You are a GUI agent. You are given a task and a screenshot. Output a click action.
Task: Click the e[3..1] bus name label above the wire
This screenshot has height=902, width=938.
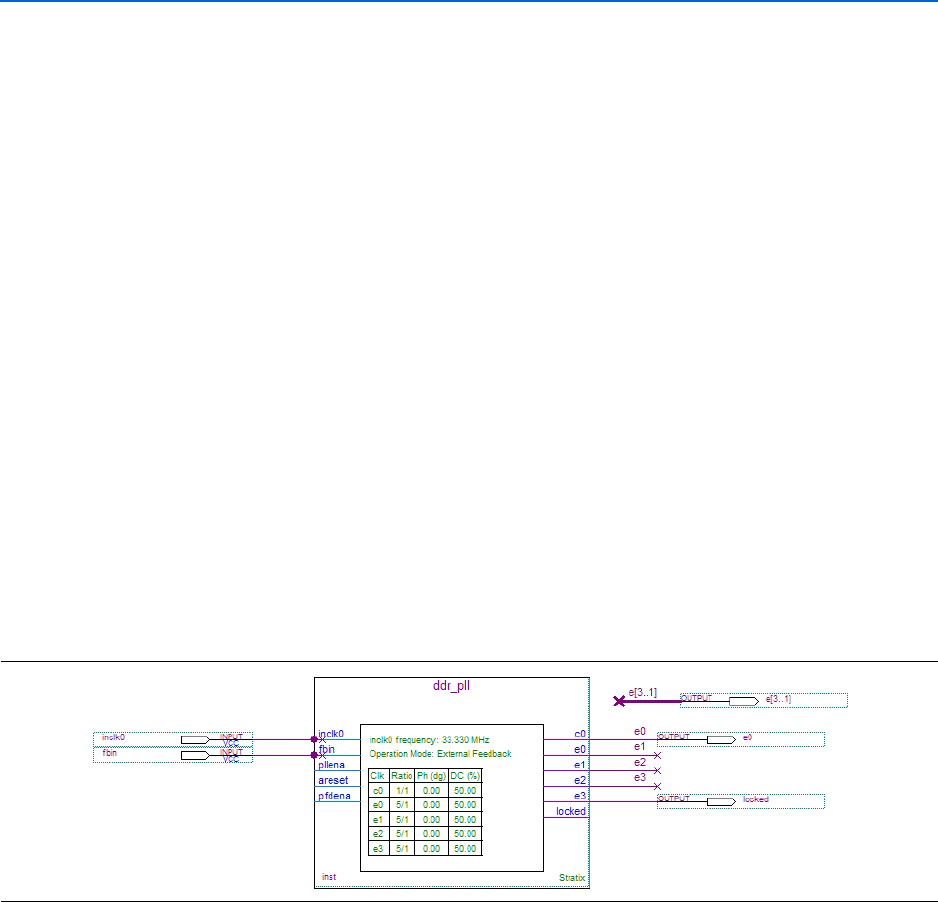642,693
